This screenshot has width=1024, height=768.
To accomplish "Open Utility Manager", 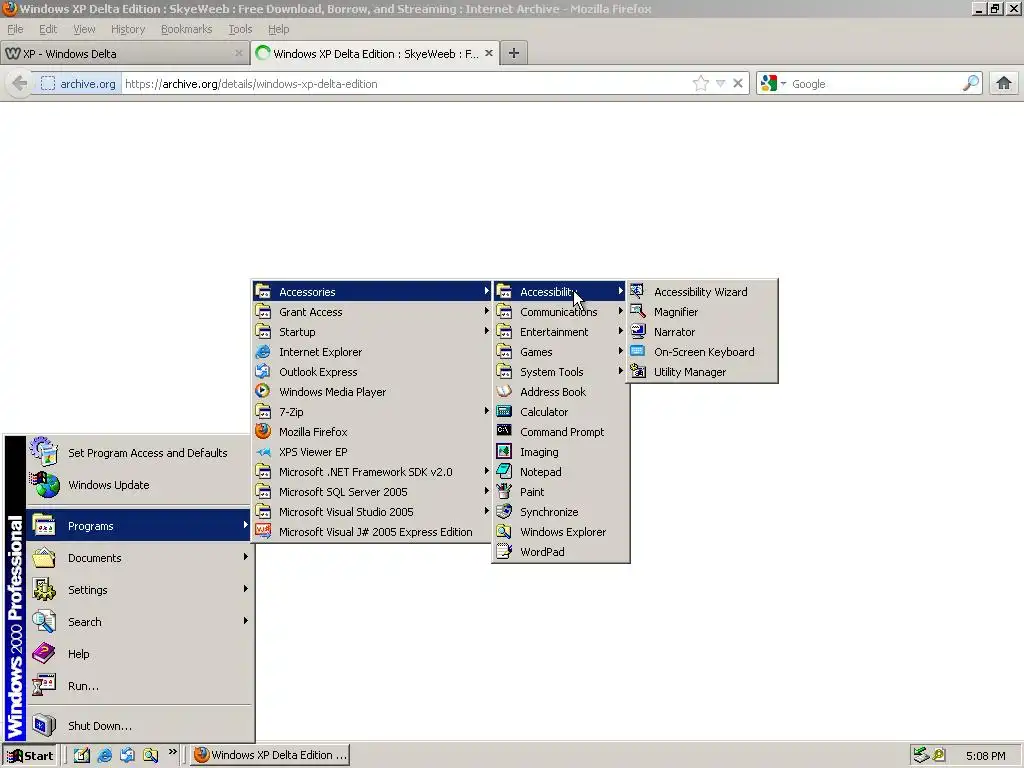I will coord(702,372).
